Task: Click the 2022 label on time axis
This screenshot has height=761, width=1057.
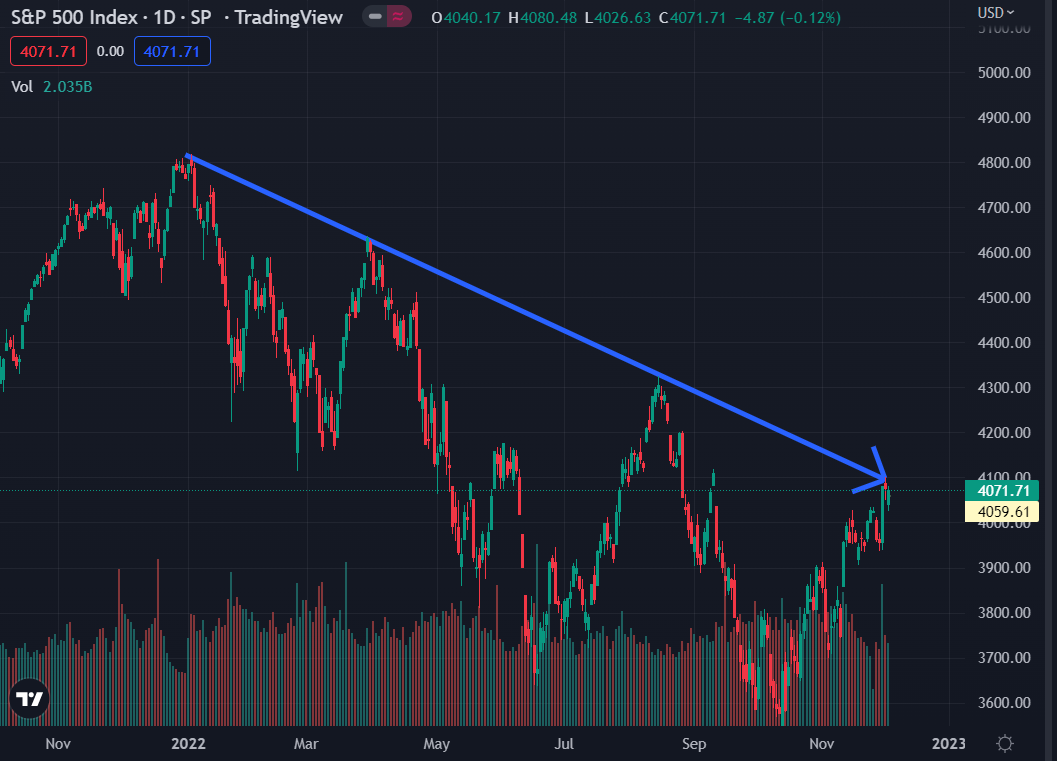Action: pos(188,743)
